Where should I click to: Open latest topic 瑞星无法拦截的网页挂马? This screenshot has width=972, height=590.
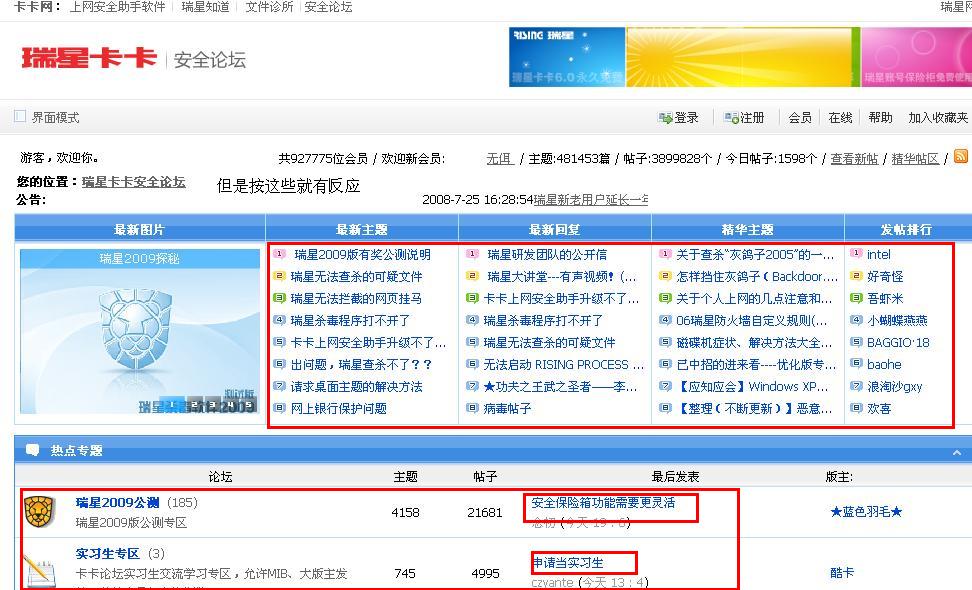click(356, 299)
